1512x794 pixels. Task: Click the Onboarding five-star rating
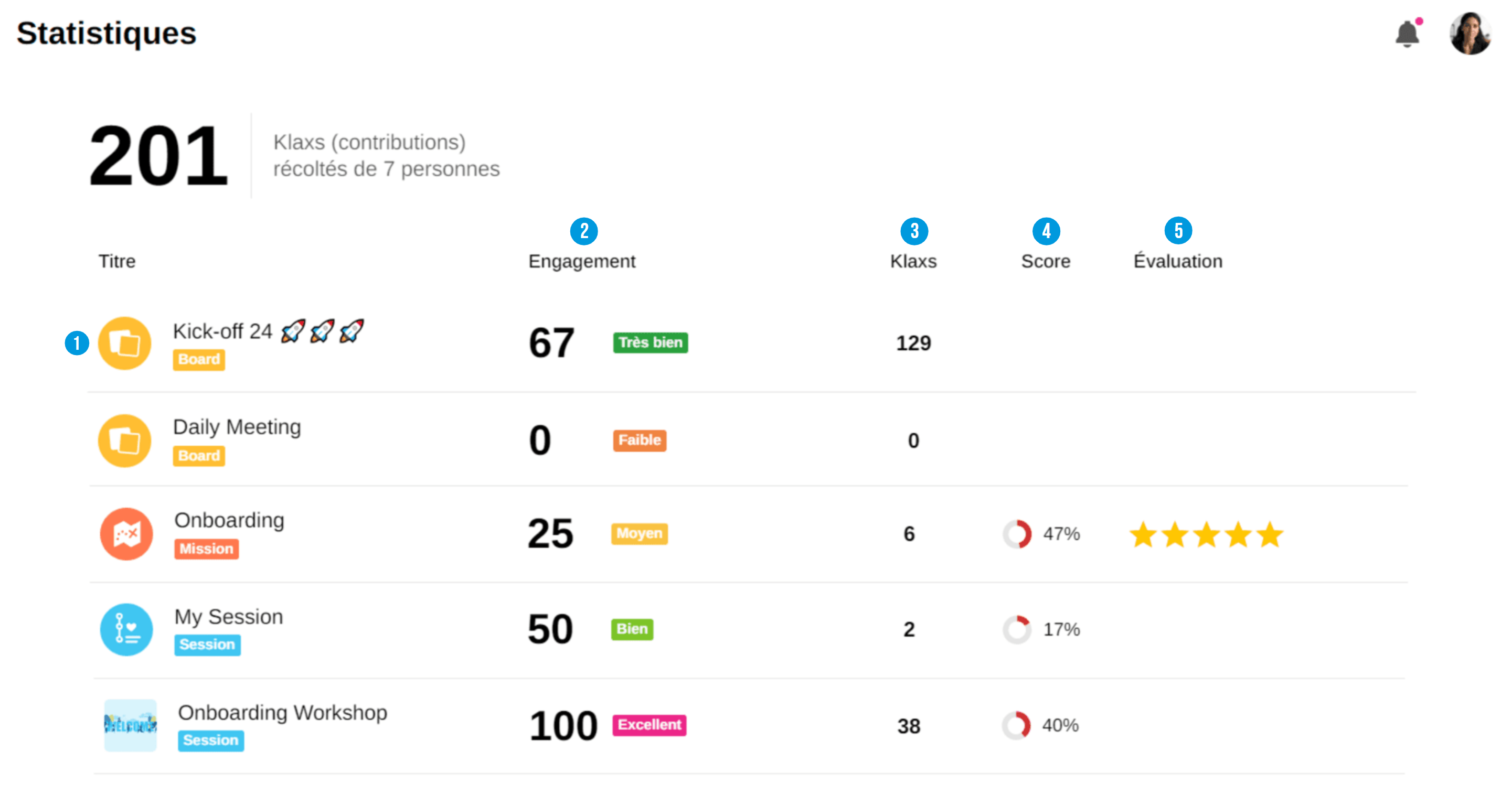pyautogui.click(x=1206, y=534)
